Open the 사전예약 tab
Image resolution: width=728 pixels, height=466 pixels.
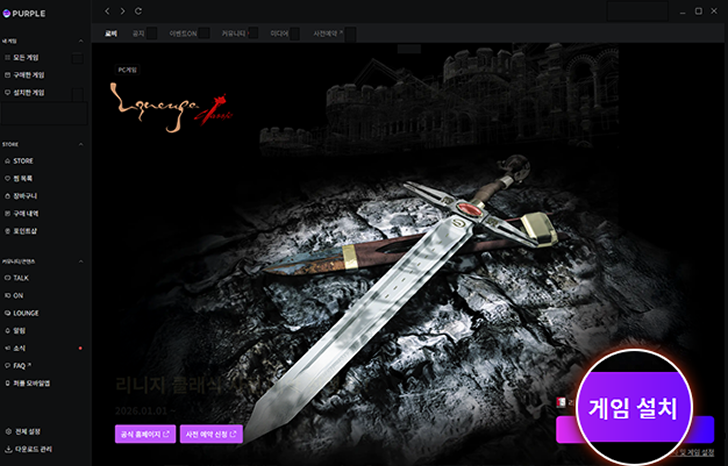[x=328, y=33]
